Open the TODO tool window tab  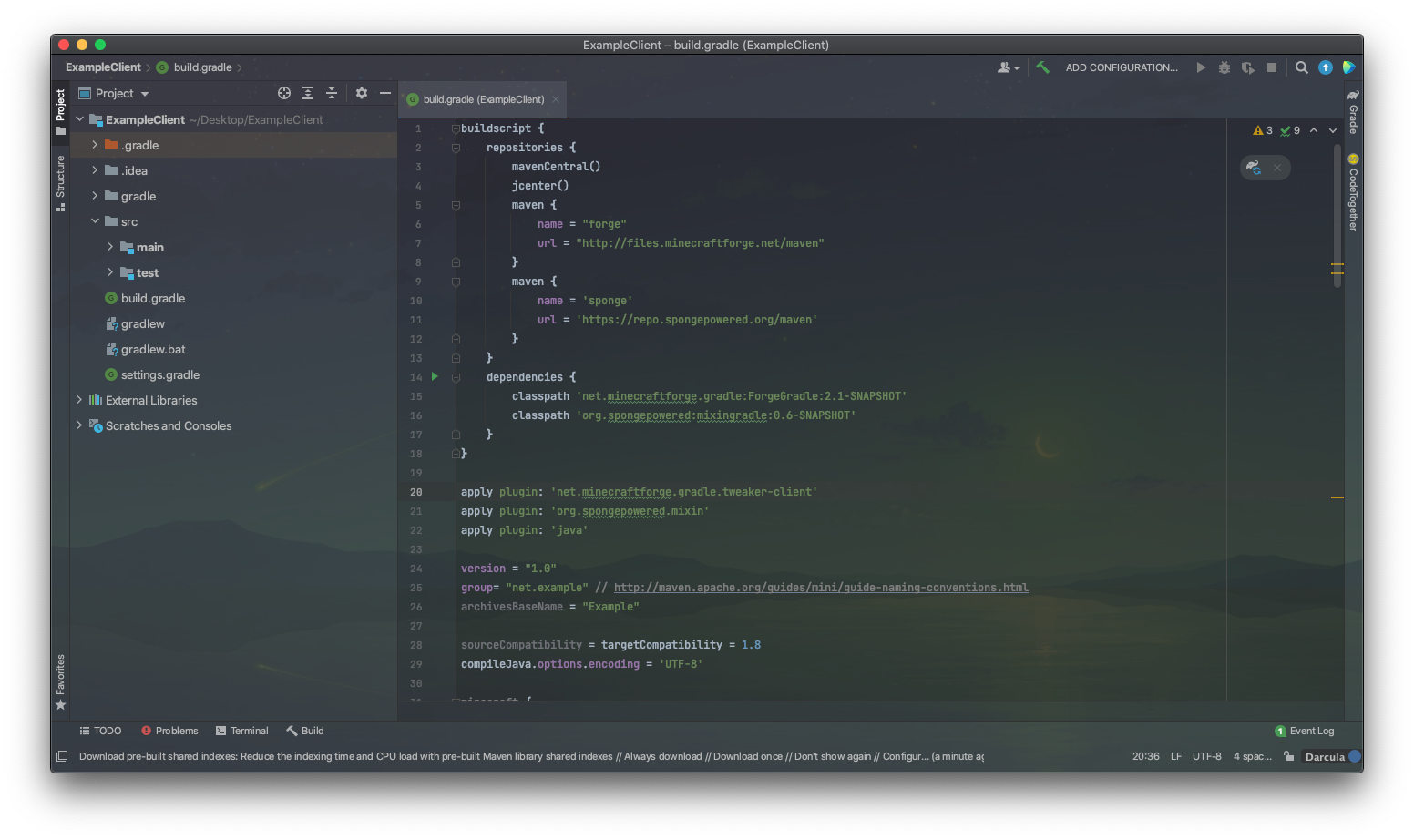tap(100, 731)
